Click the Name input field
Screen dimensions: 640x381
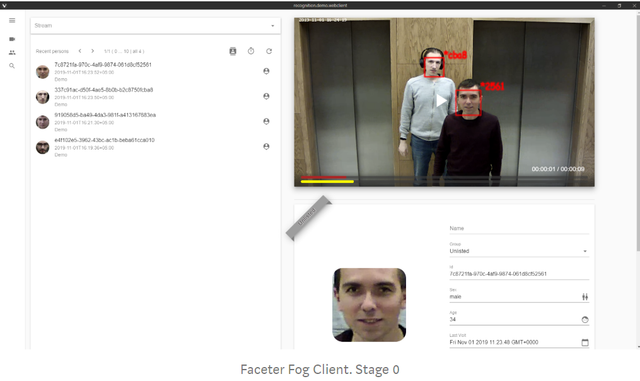(519, 228)
